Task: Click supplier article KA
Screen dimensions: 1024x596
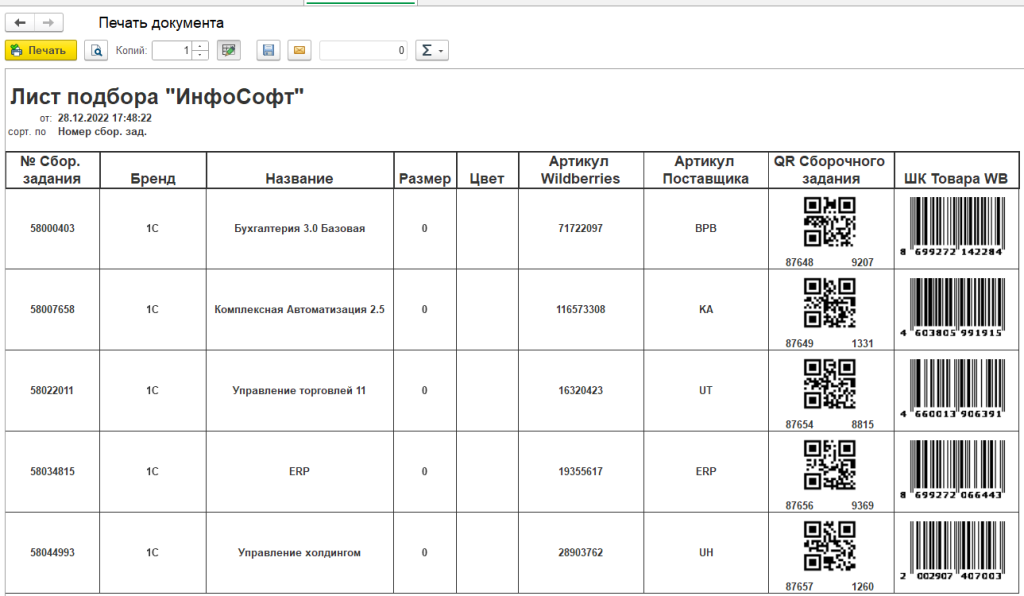Action: tap(706, 309)
